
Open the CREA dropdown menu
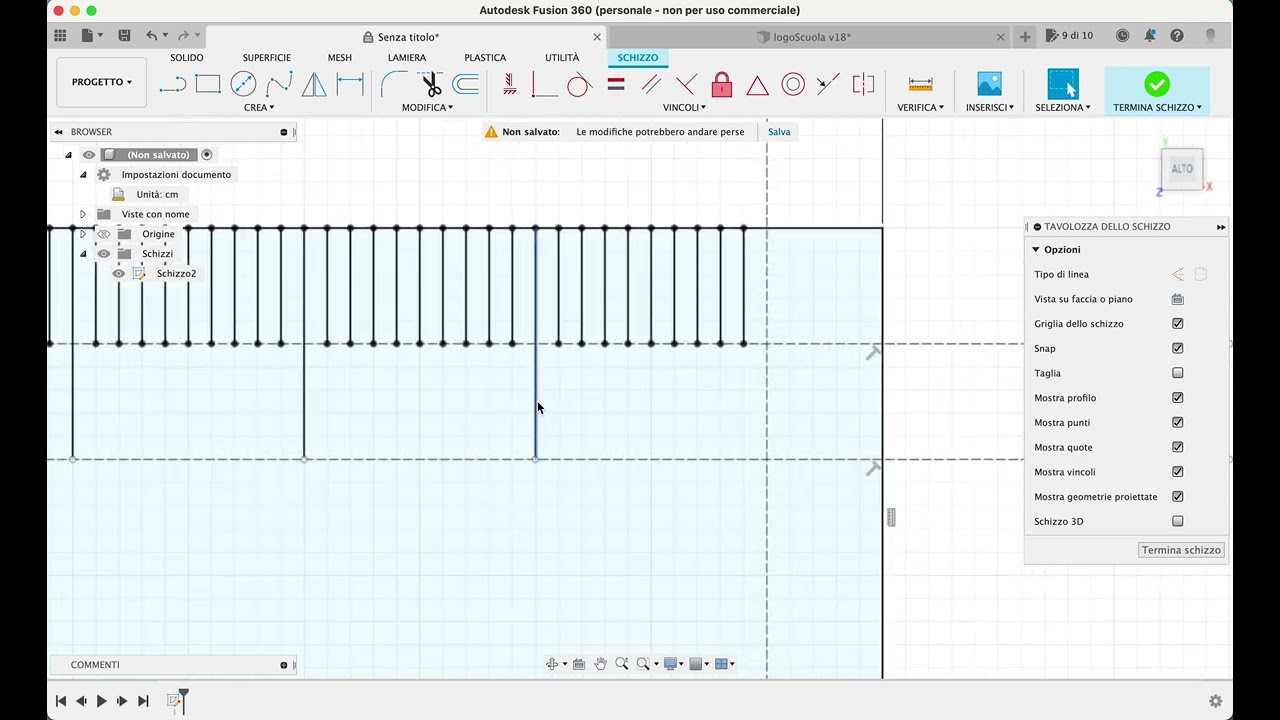259,107
